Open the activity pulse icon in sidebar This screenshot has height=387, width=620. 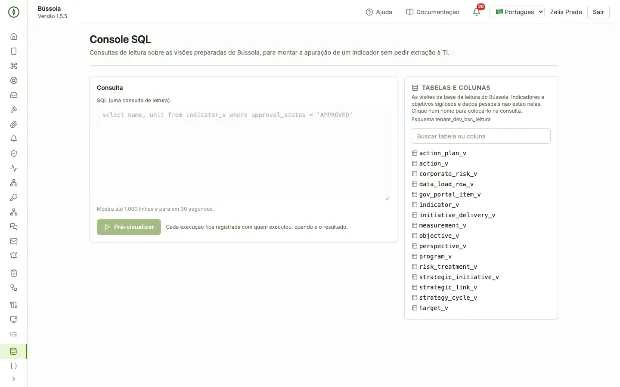tap(13, 168)
